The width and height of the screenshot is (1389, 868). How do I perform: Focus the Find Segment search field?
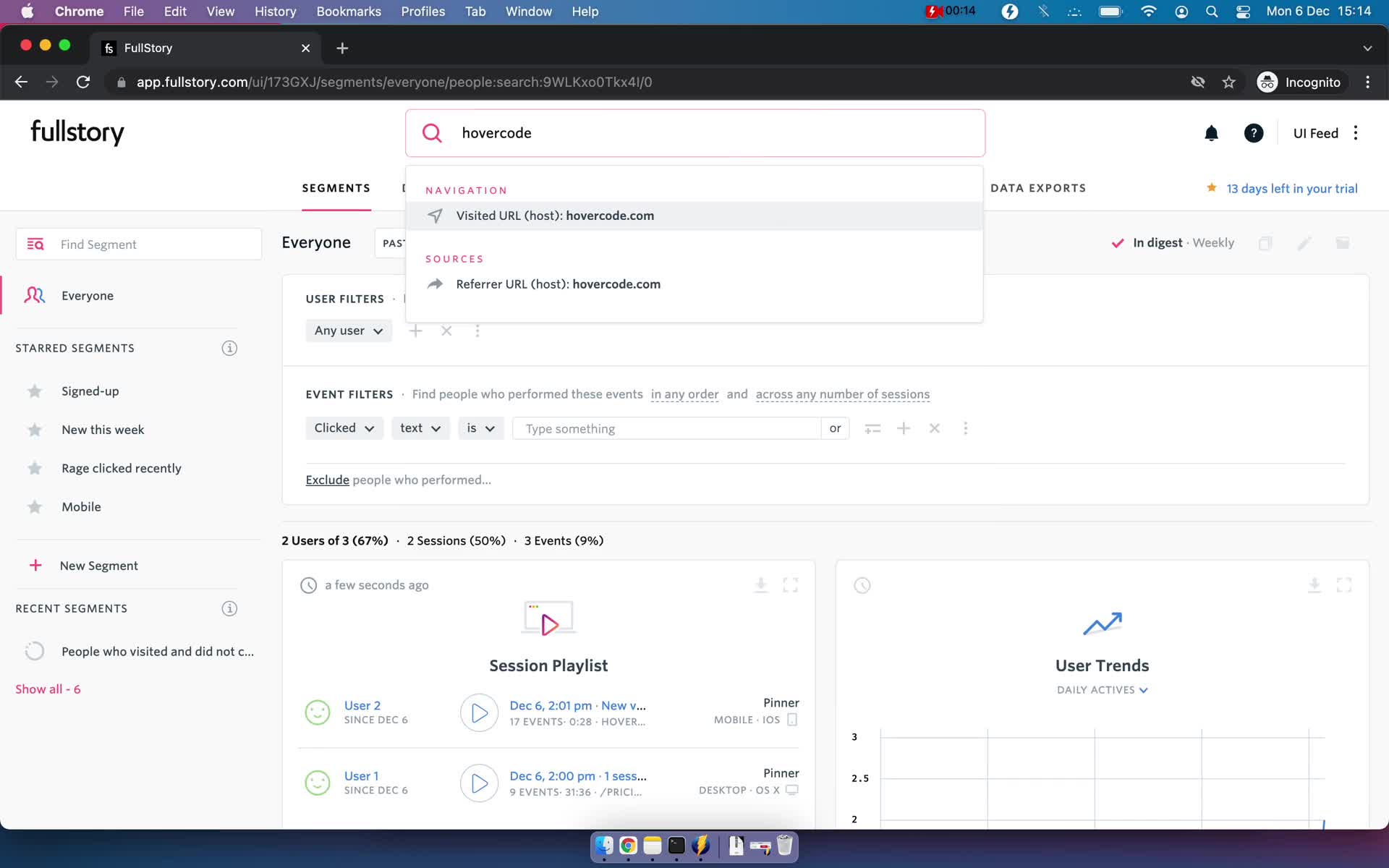click(139, 244)
